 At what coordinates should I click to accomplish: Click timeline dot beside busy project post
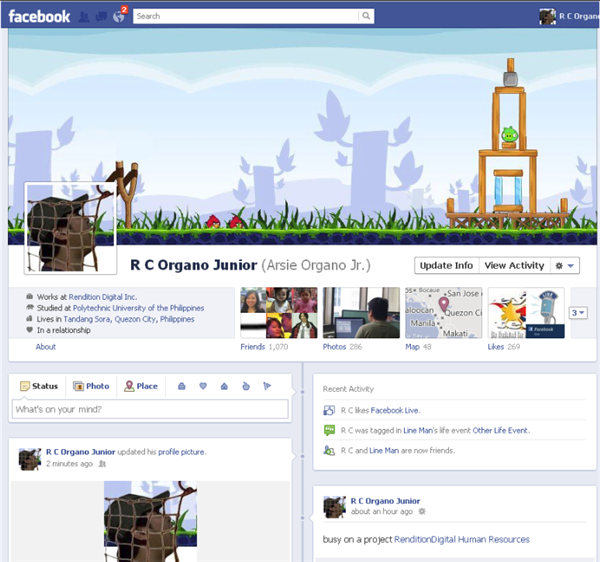(302, 518)
